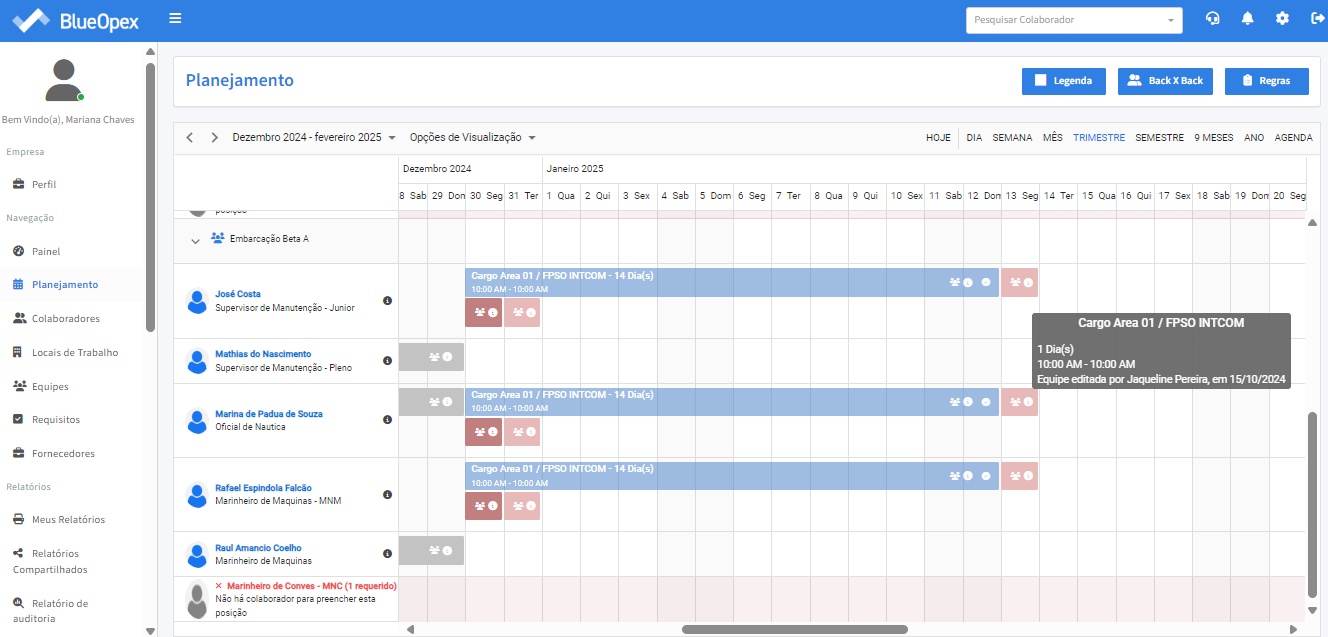
Task: Open Painel in the sidebar
Action: [x=46, y=252]
